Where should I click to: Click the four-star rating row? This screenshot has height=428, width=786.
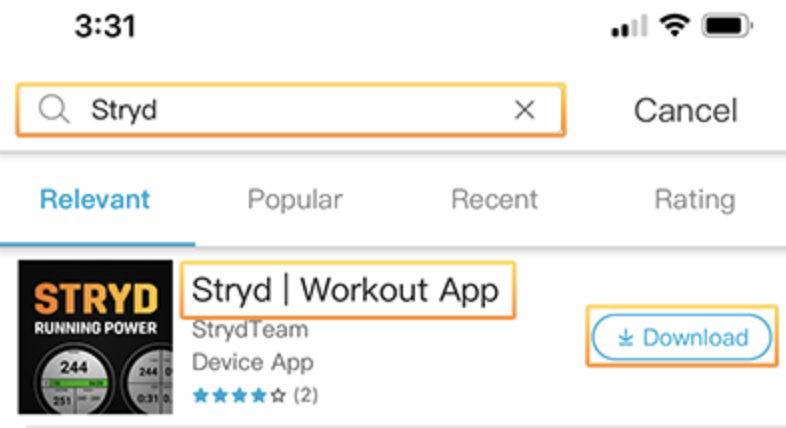click(x=239, y=395)
